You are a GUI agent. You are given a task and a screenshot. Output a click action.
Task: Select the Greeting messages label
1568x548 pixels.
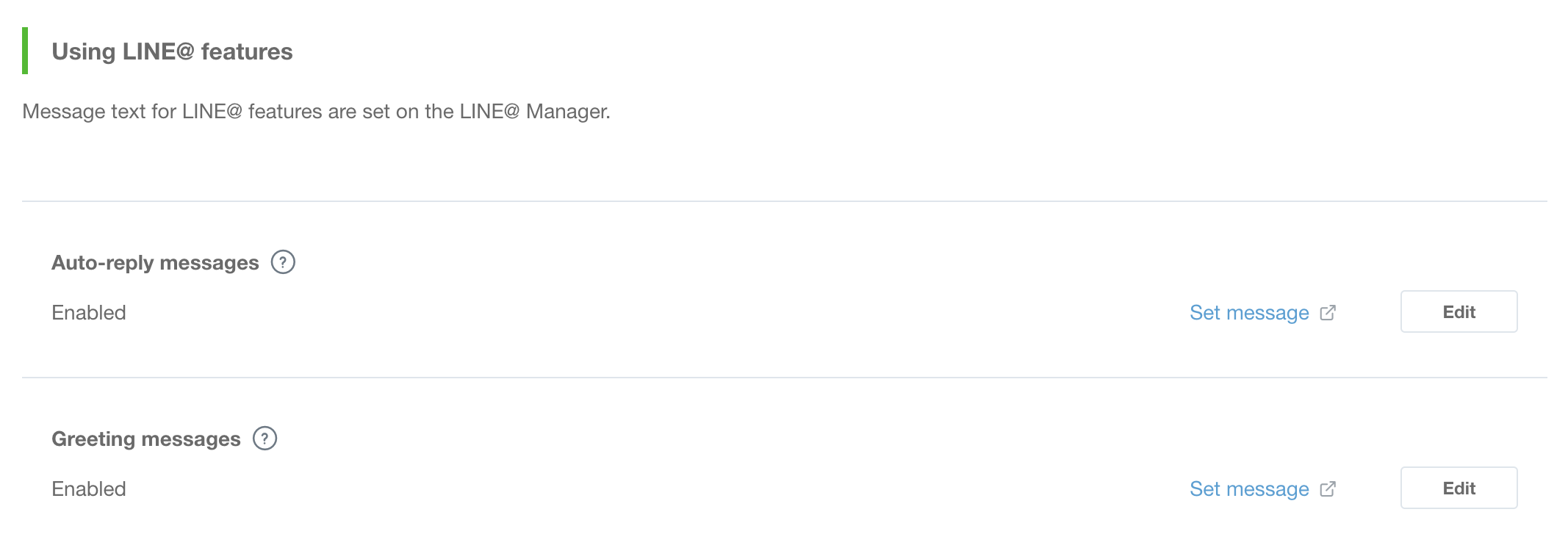click(146, 439)
